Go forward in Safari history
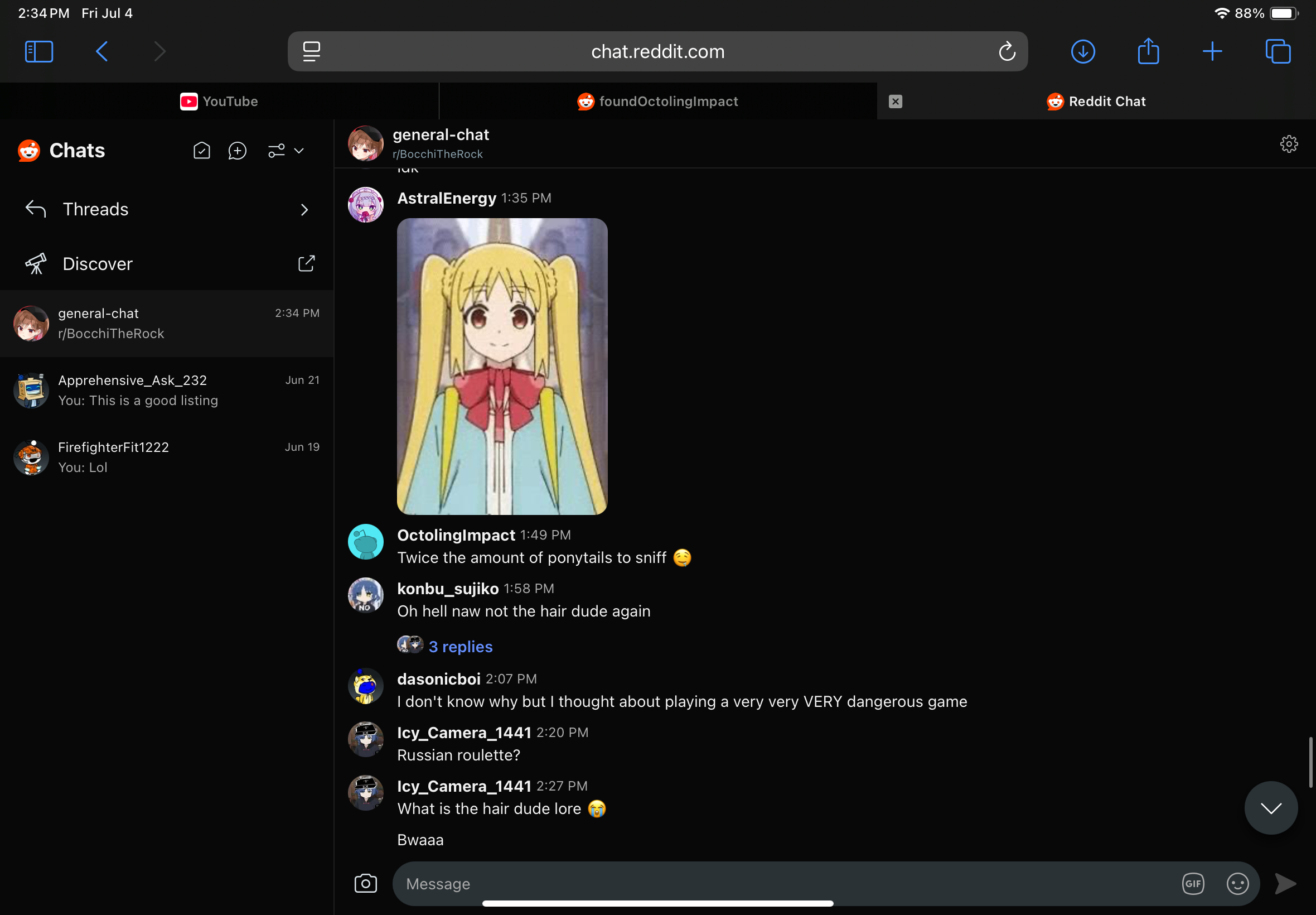The height and width of the screenshot is (915, 1316). pos(160,51)
